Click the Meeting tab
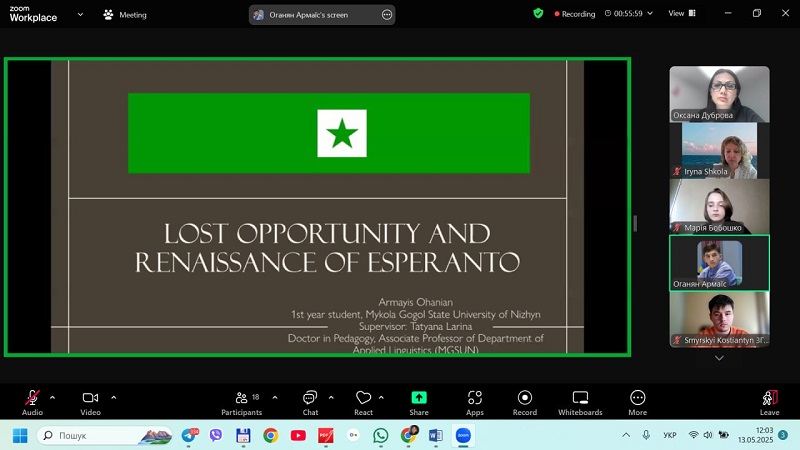 tap(125, 15)
